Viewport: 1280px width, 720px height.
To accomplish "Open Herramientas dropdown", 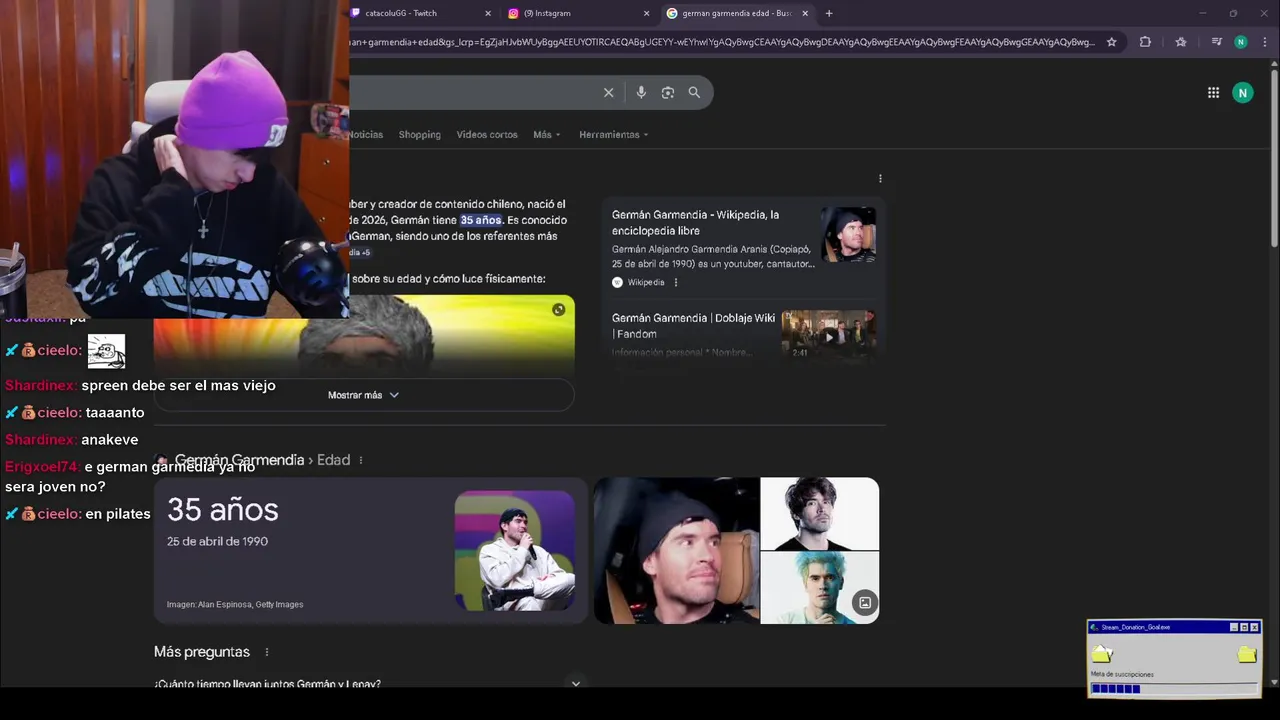I will [613, 134].
